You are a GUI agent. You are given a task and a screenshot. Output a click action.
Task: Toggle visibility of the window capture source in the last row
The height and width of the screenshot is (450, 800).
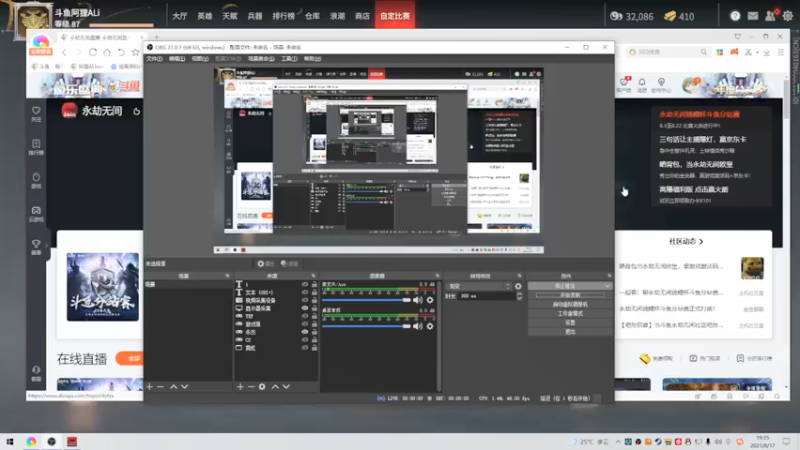tap(305, 348)
